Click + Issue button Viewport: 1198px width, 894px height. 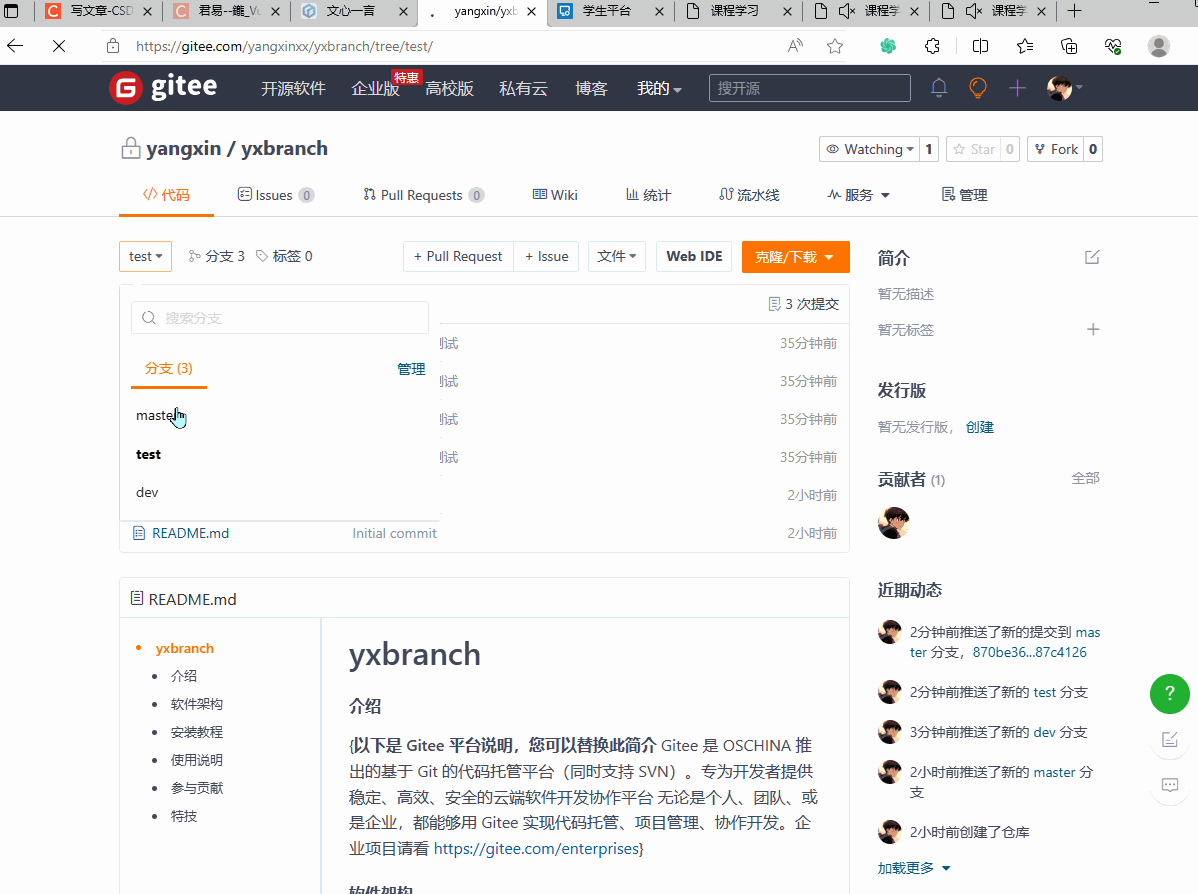tap(546, 256)
